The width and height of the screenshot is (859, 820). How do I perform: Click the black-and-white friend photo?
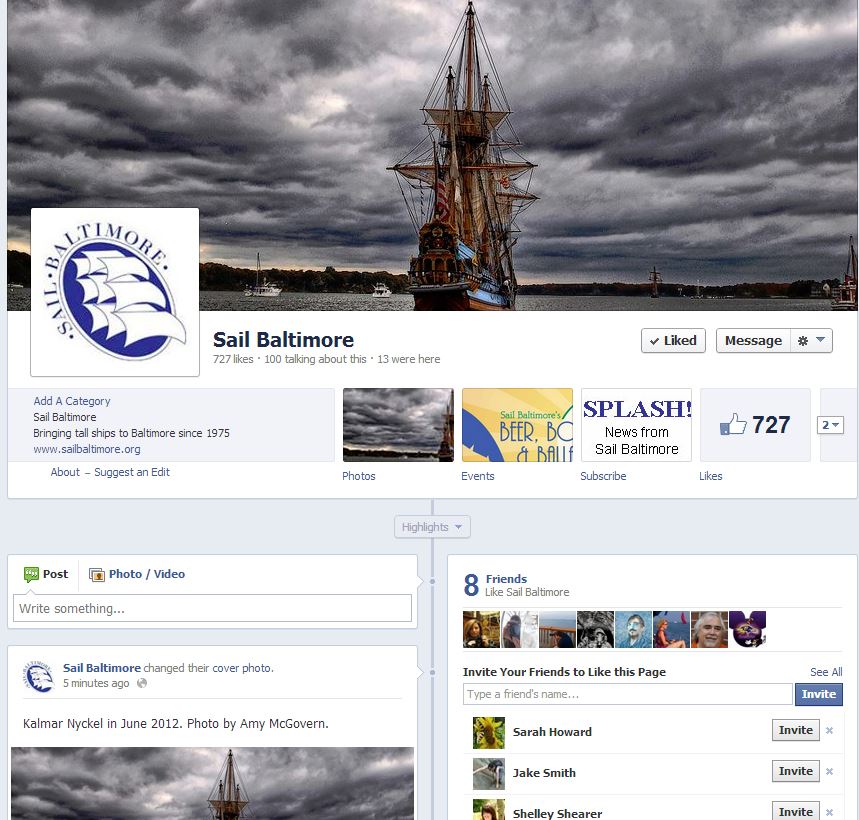click(x=595, y=629)
